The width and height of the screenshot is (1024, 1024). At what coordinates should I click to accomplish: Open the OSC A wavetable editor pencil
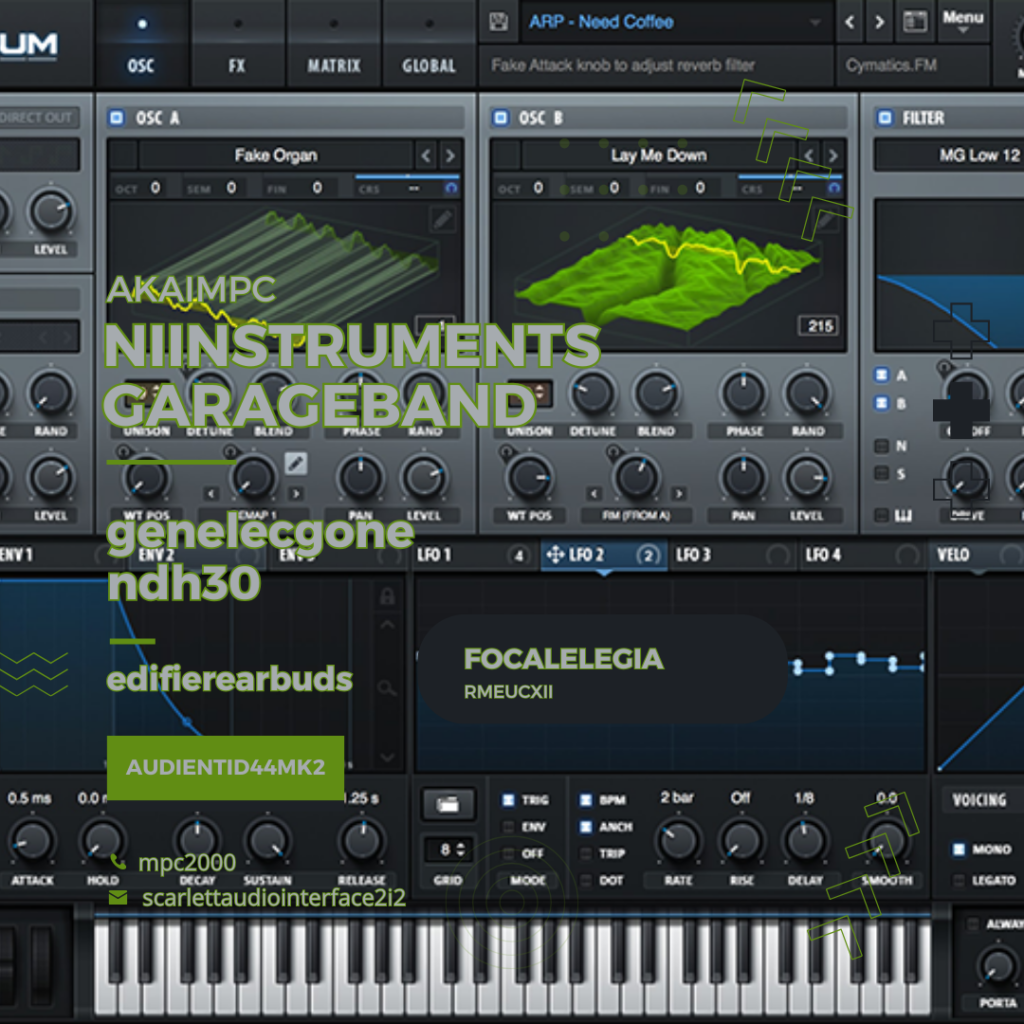[x=443, y=219]
